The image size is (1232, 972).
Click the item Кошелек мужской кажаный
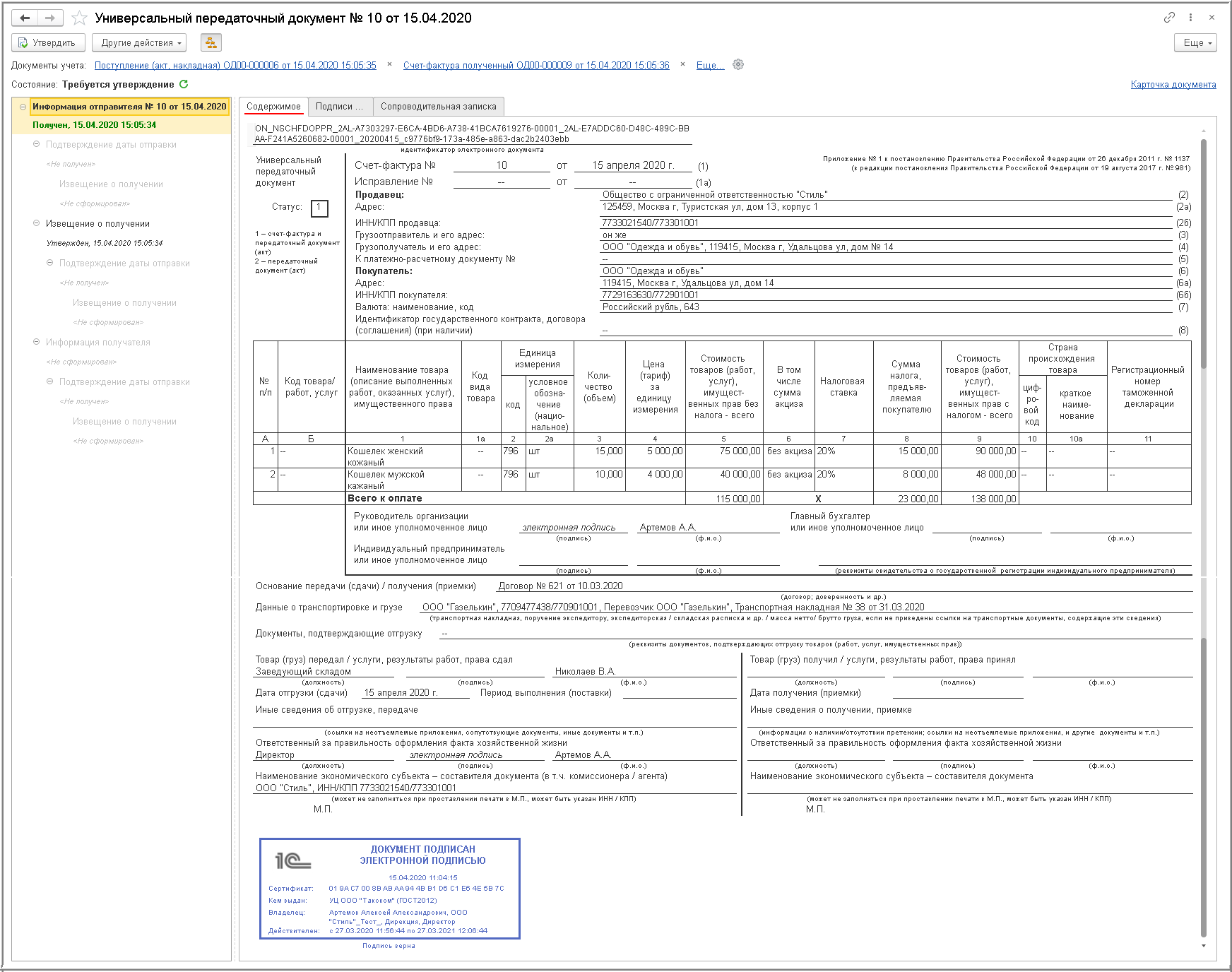[x=403, y=480]
